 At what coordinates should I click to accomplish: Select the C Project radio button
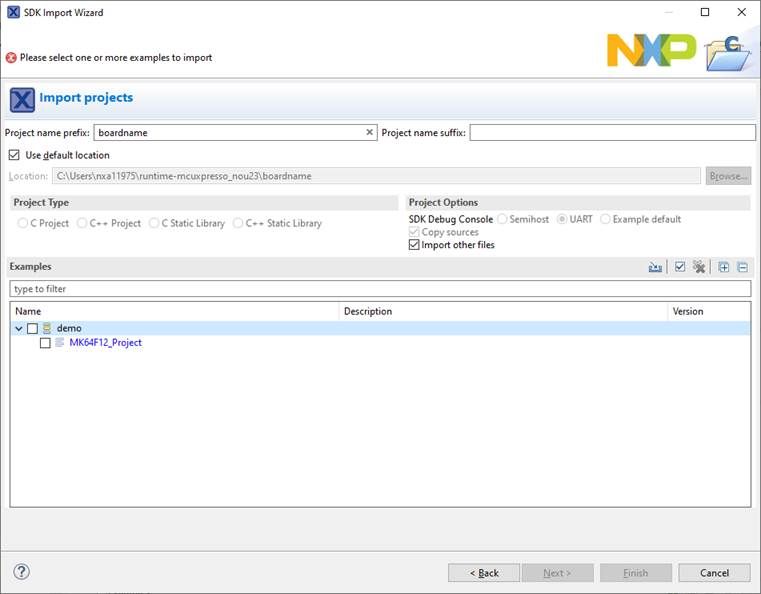pos(22,223)
